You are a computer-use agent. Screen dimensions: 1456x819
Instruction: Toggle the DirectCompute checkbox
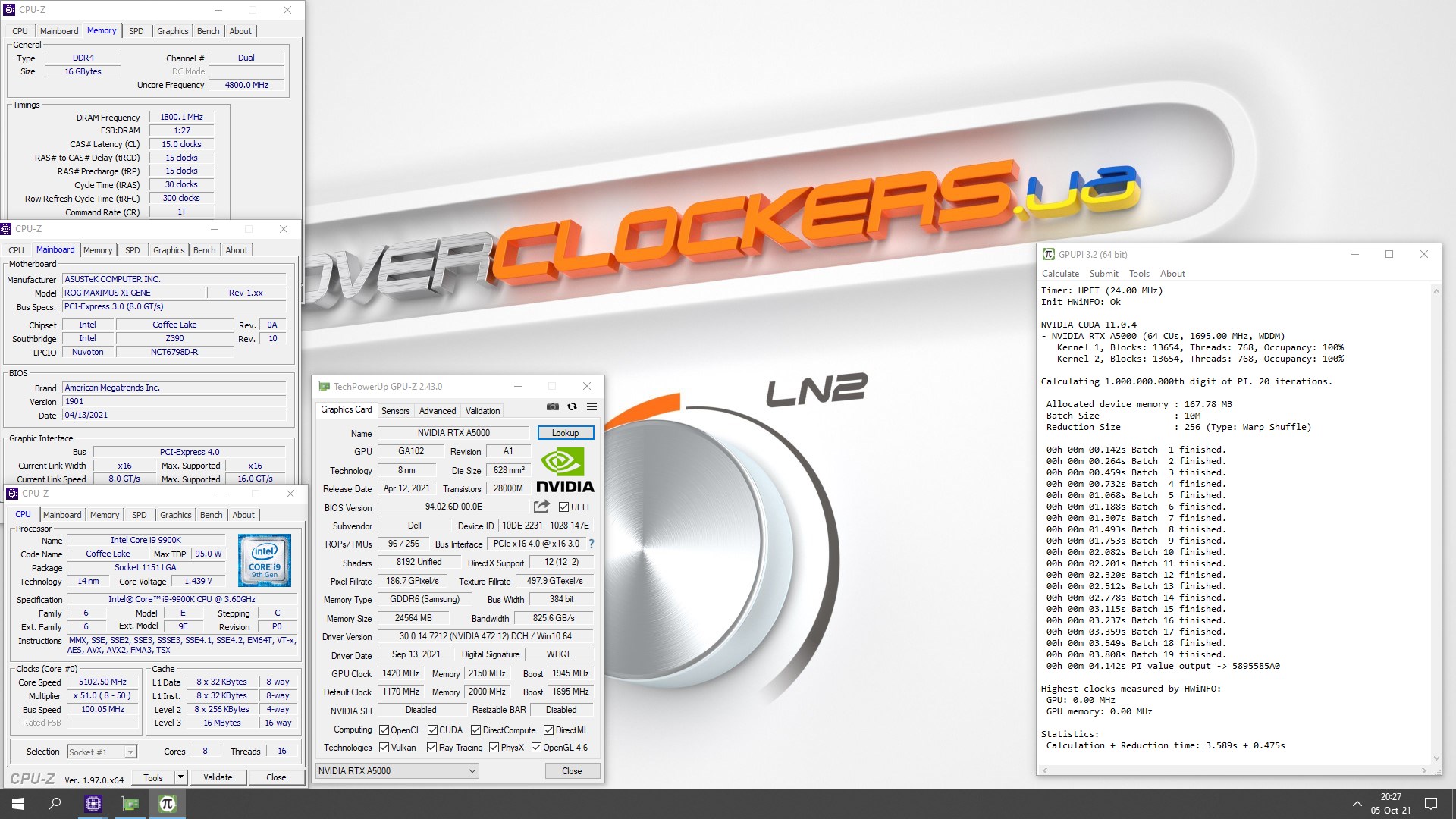tap(475, 730)
